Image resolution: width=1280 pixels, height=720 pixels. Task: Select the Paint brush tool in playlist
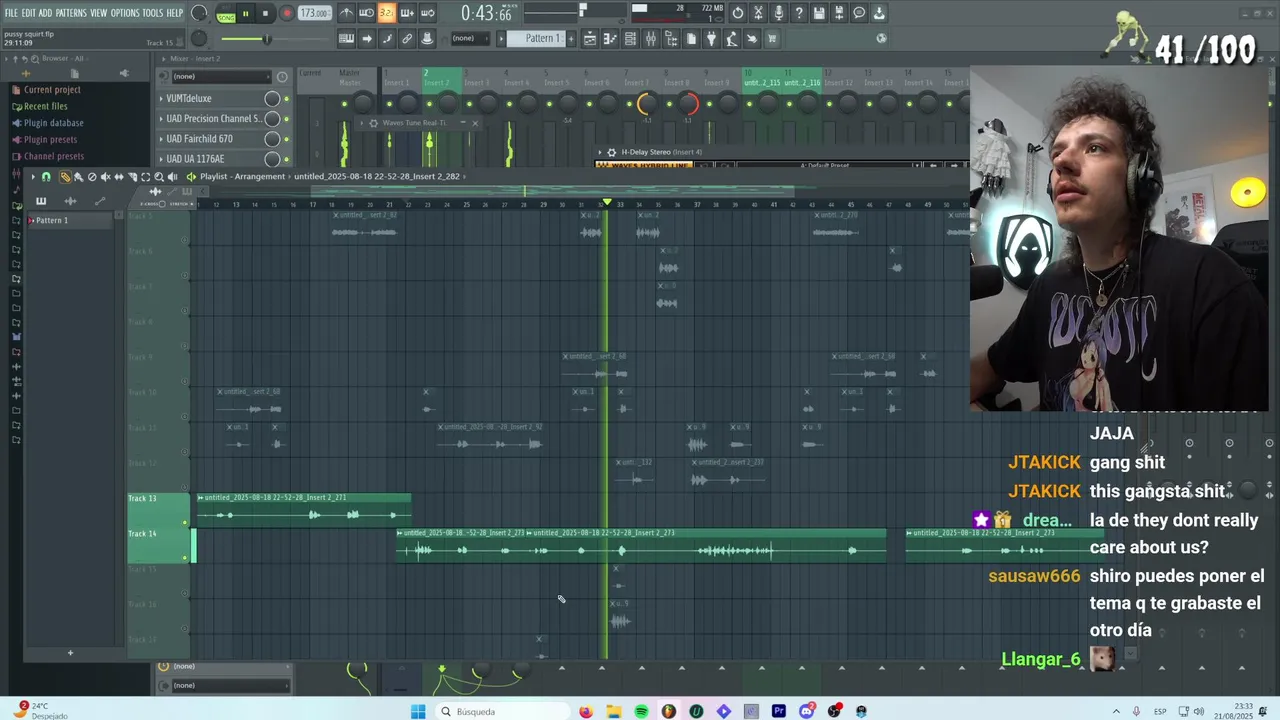pyautogui.click(x=78, y=177)
